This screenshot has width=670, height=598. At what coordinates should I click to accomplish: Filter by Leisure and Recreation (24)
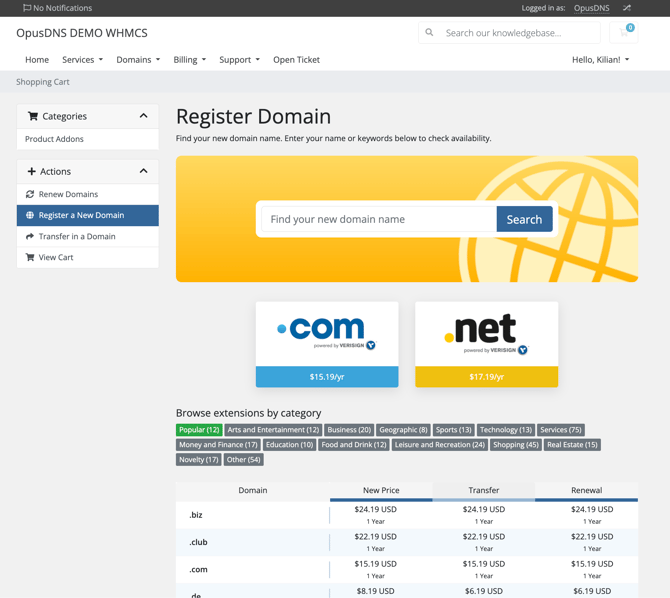pos(440,445)
